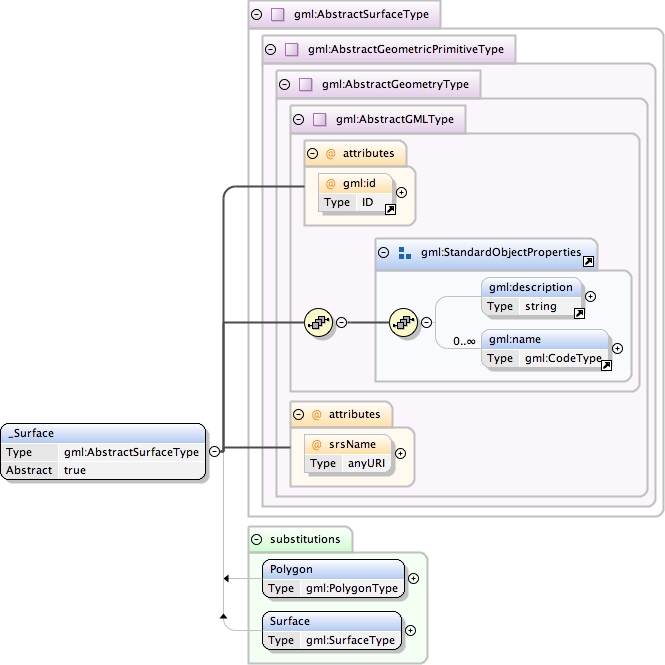Expand the gml:description element
665x665 pixels.
pos(590,296)
